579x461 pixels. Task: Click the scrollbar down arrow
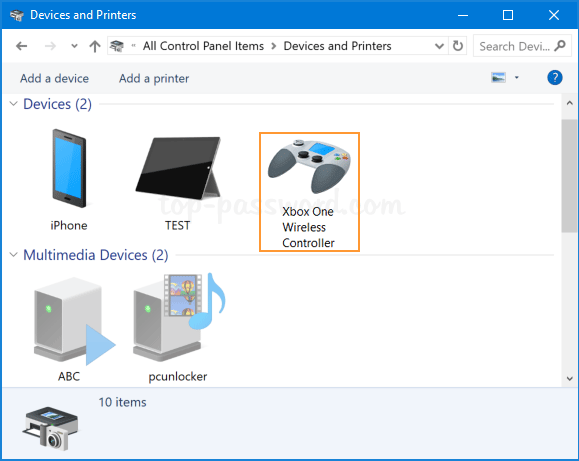[x=570, y=379]
